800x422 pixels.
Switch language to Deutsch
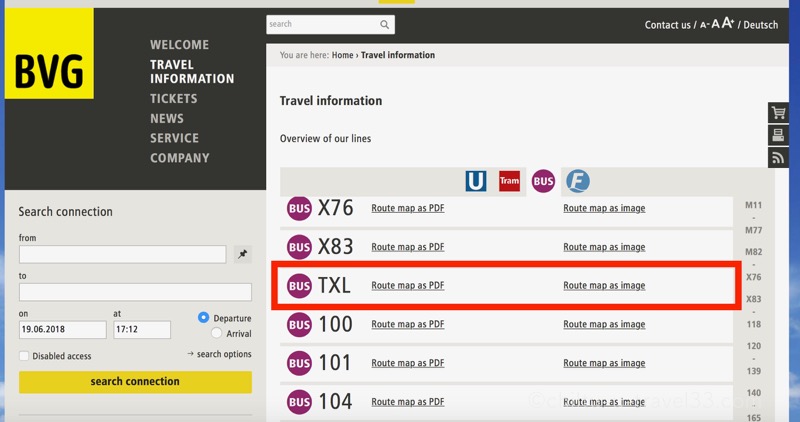point(761,25)
